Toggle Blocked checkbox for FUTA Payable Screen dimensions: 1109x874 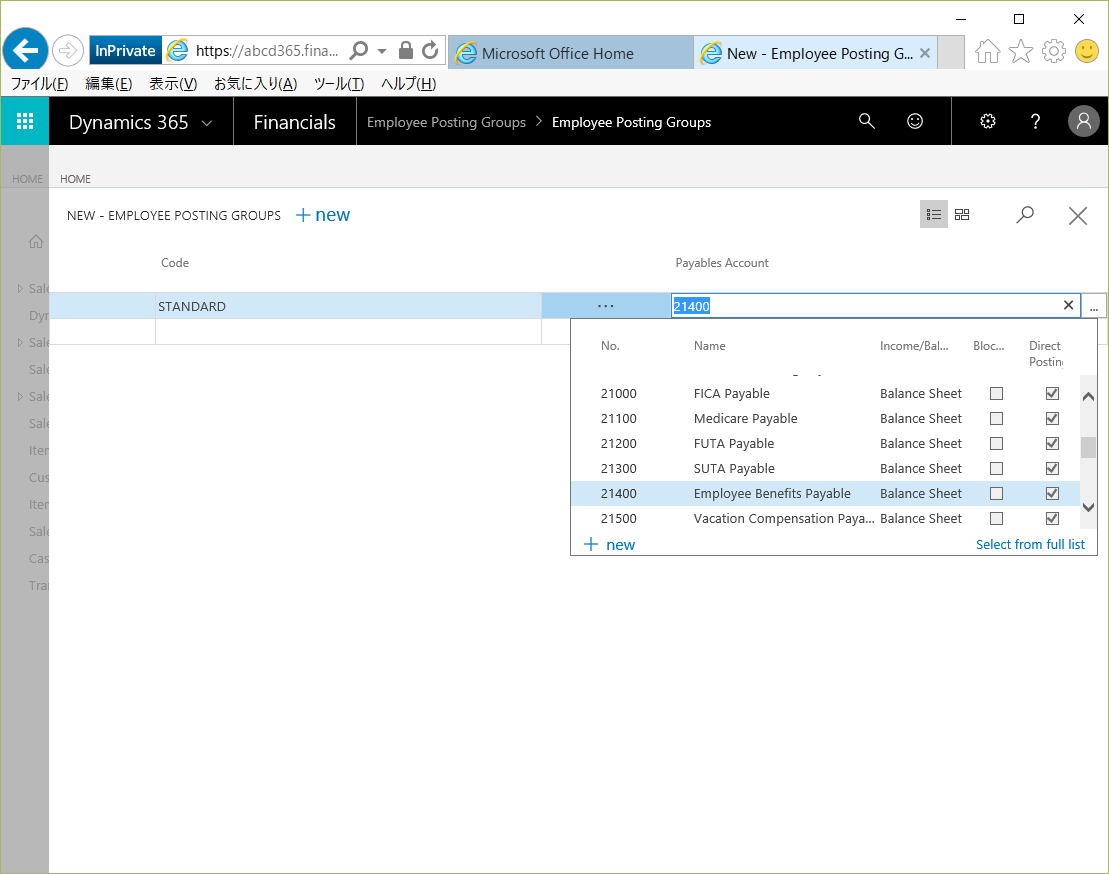[x=997, y=443]
